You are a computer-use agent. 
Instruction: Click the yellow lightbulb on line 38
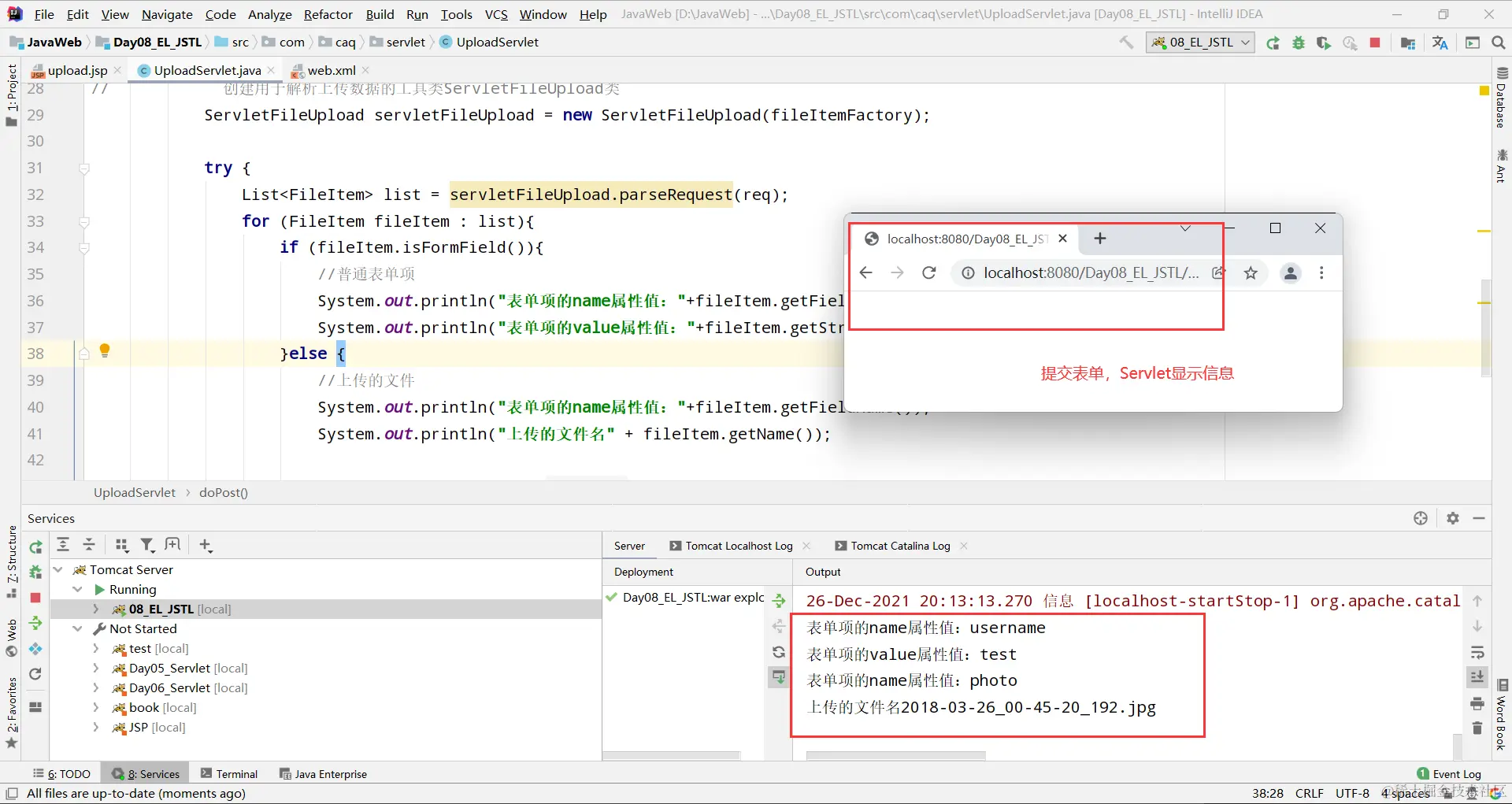(x=105, y=350)
